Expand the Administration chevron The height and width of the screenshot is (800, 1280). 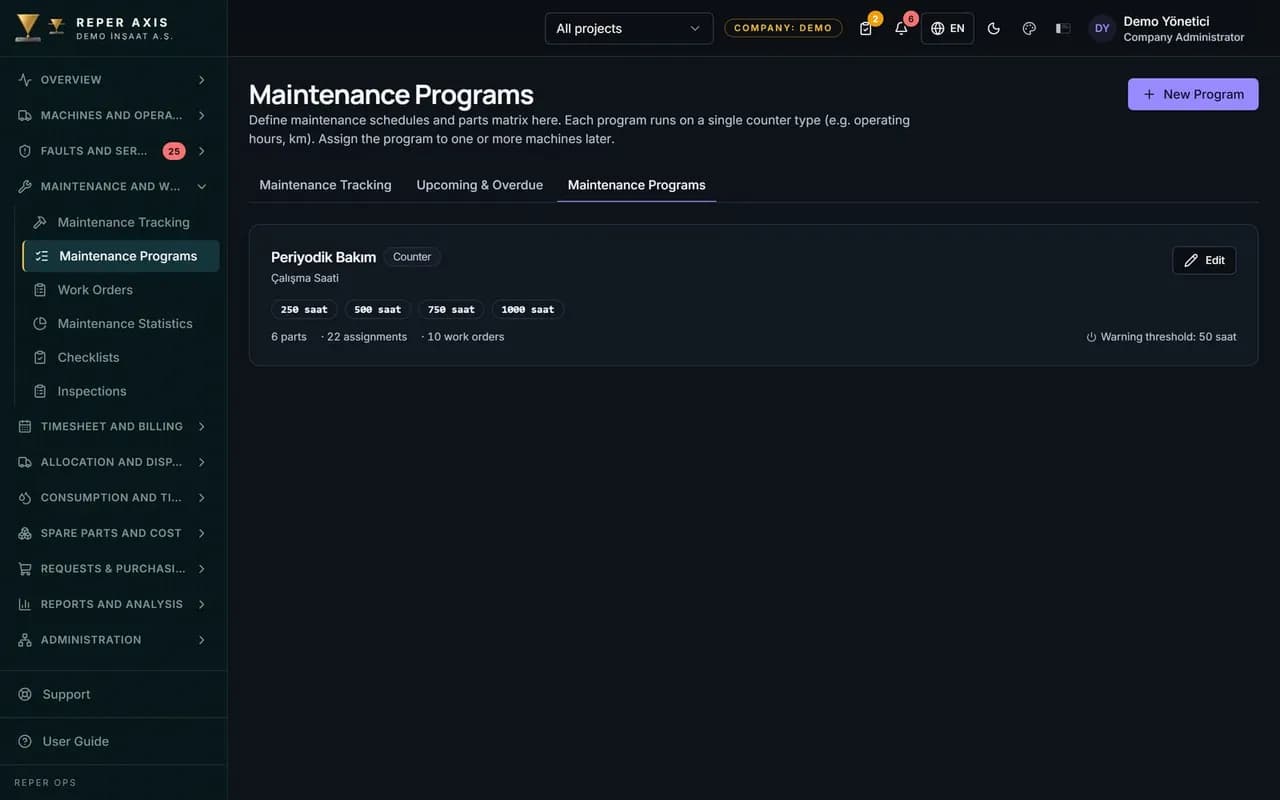(202, 640)
